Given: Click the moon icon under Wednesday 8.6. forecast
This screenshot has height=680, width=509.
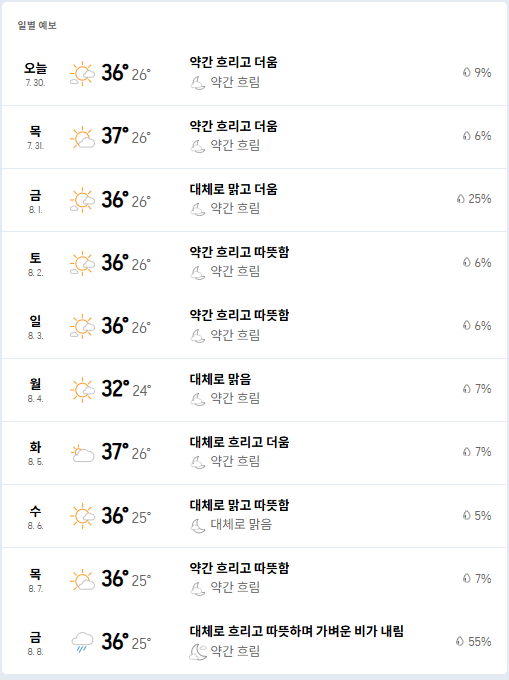Looking at the screenshot, I should (198, 526).
